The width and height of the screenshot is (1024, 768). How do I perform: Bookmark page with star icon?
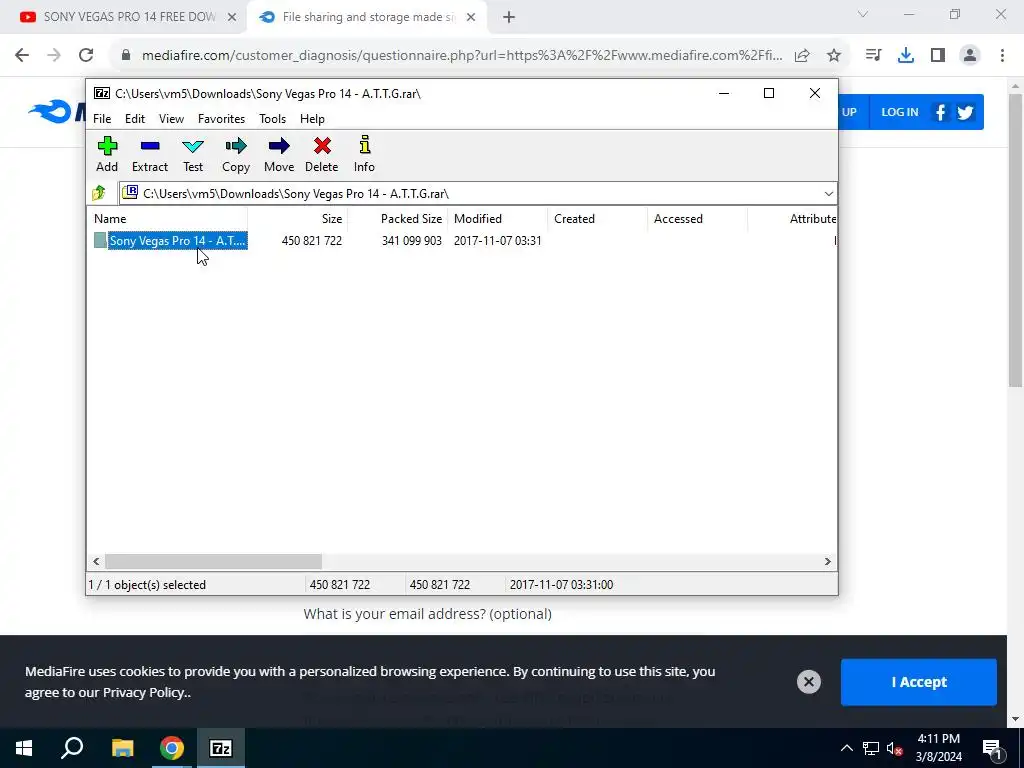click(834, 56)
